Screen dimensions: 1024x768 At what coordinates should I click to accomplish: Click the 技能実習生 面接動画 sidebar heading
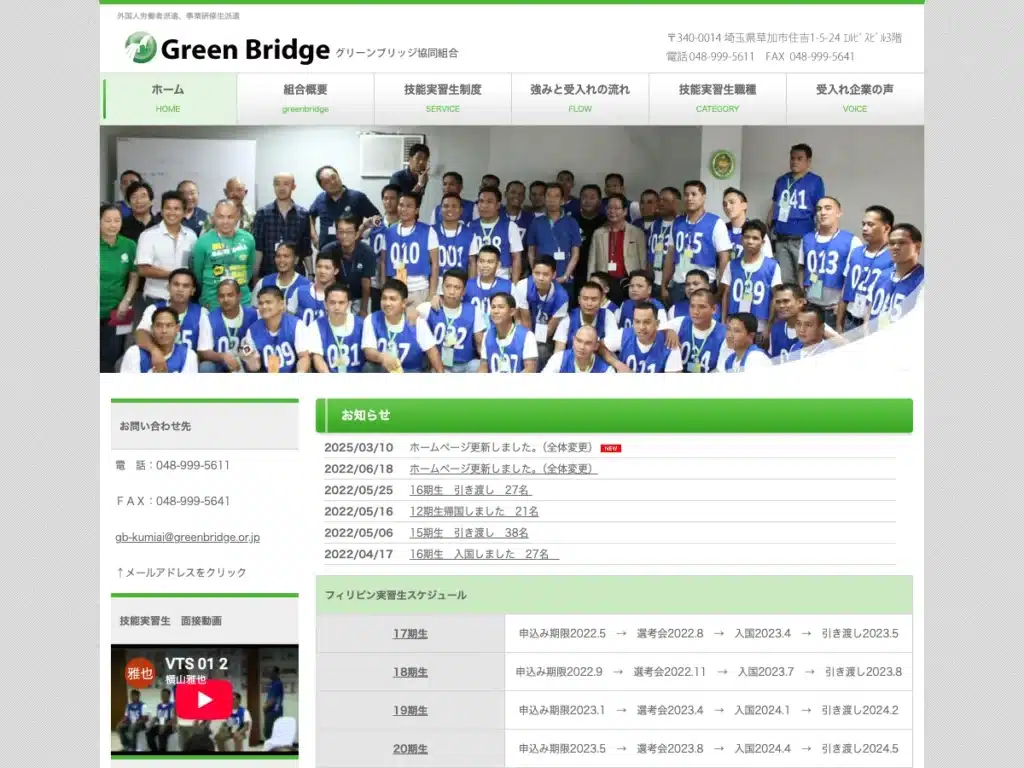tap(170, 620)
